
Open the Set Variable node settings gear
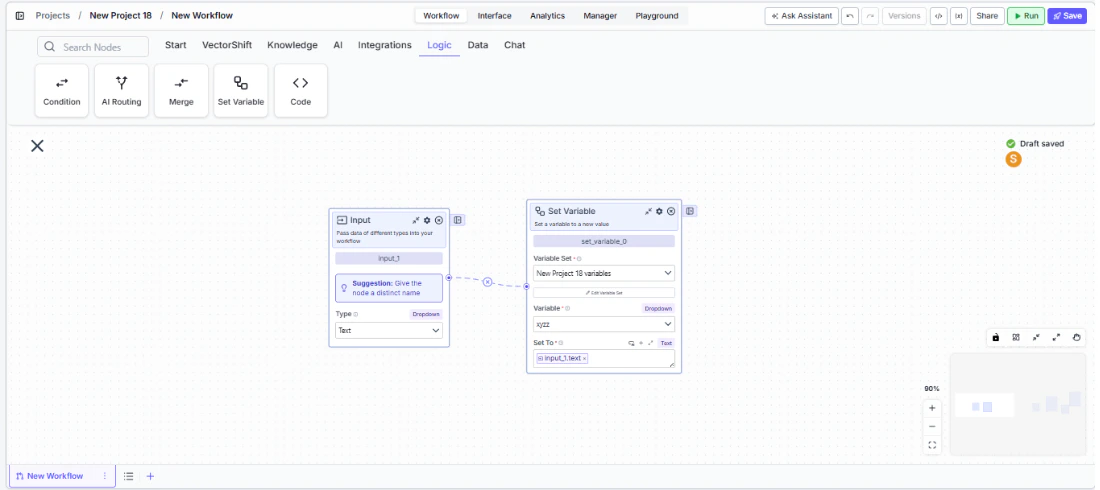tap(659, 211)
